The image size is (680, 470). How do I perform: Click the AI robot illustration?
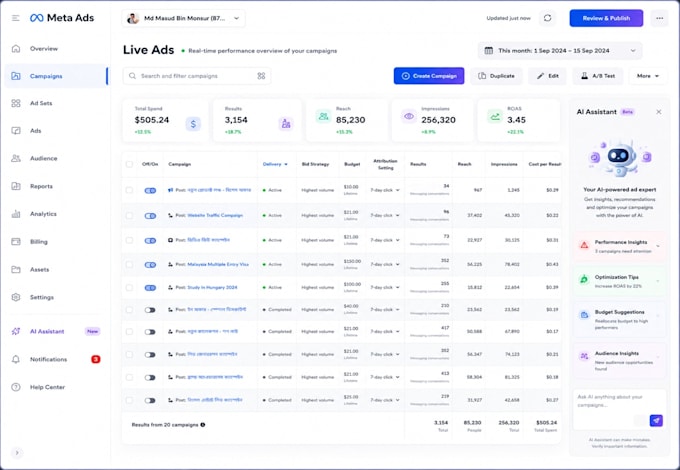pyautogui.click(x=620, y=158)
